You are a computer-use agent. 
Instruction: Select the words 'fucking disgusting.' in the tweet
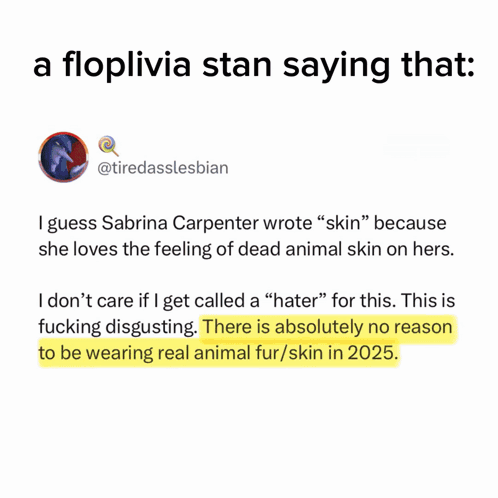[x=118, y=327]
